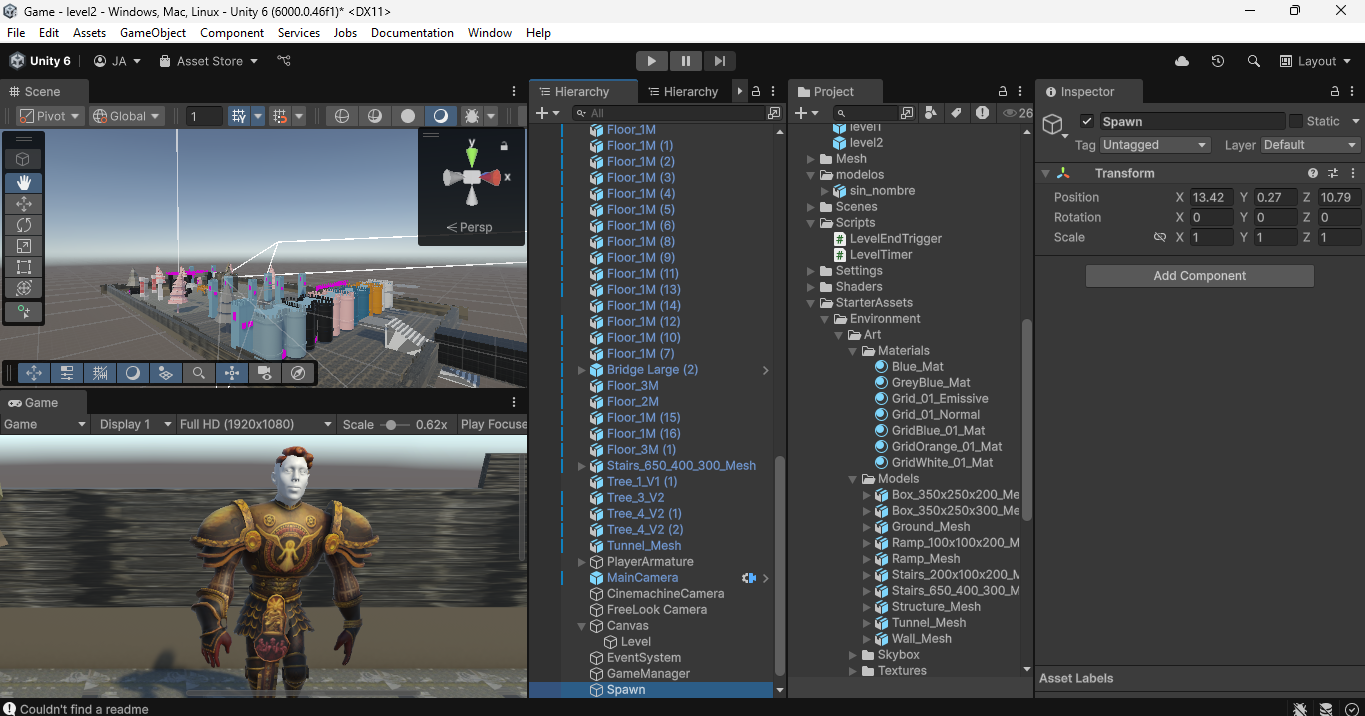
Task: Collapse the Canvas object in Hierarchy
Action: tap(582, 626)
